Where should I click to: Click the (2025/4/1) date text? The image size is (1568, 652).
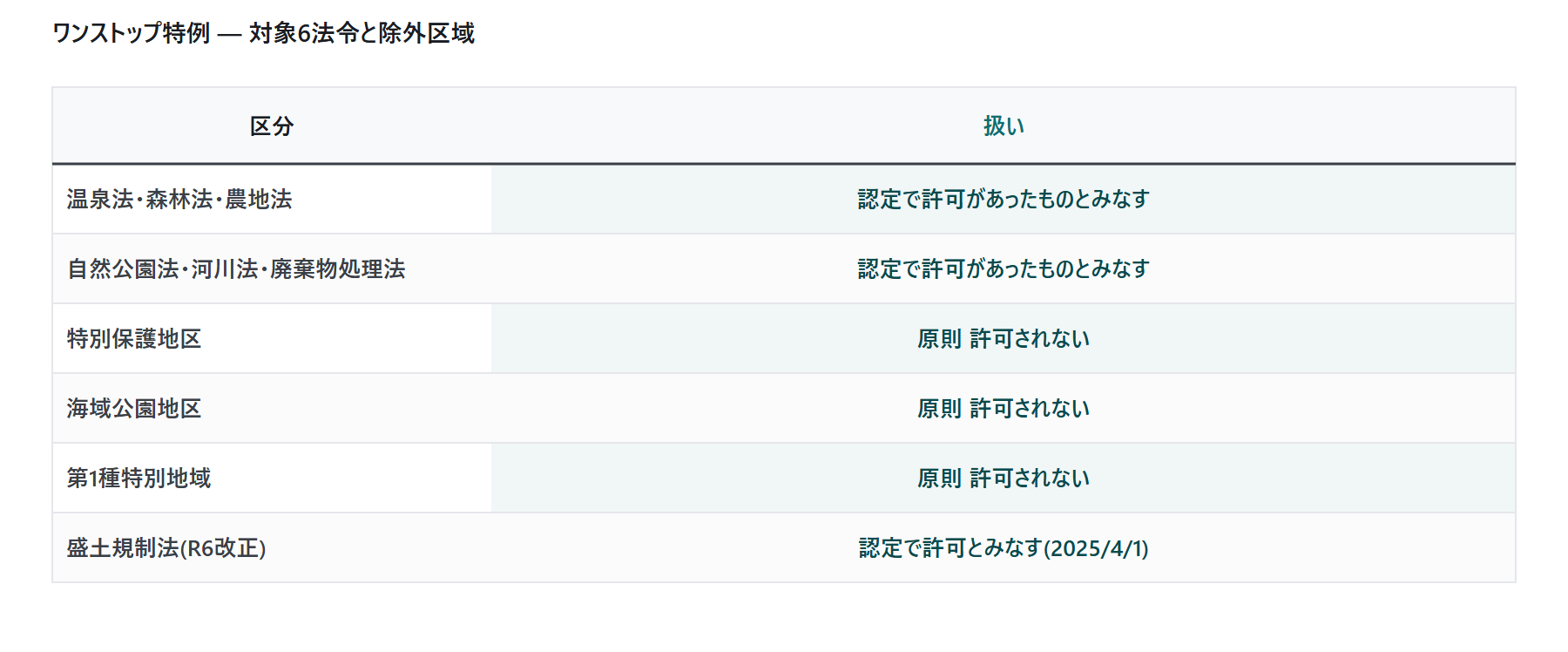pyautogui.click(x=1096, y=547)
